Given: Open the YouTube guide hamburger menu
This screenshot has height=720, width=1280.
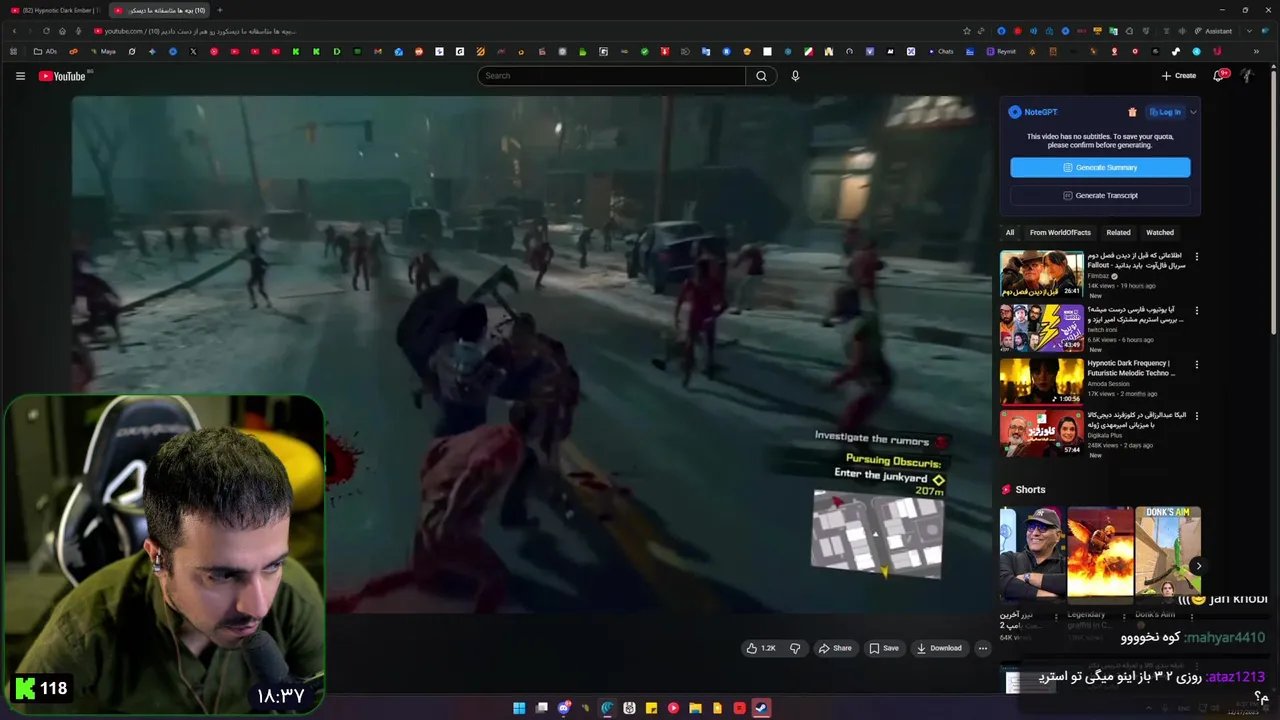Looking at the screenshot, I should point(20,76).
